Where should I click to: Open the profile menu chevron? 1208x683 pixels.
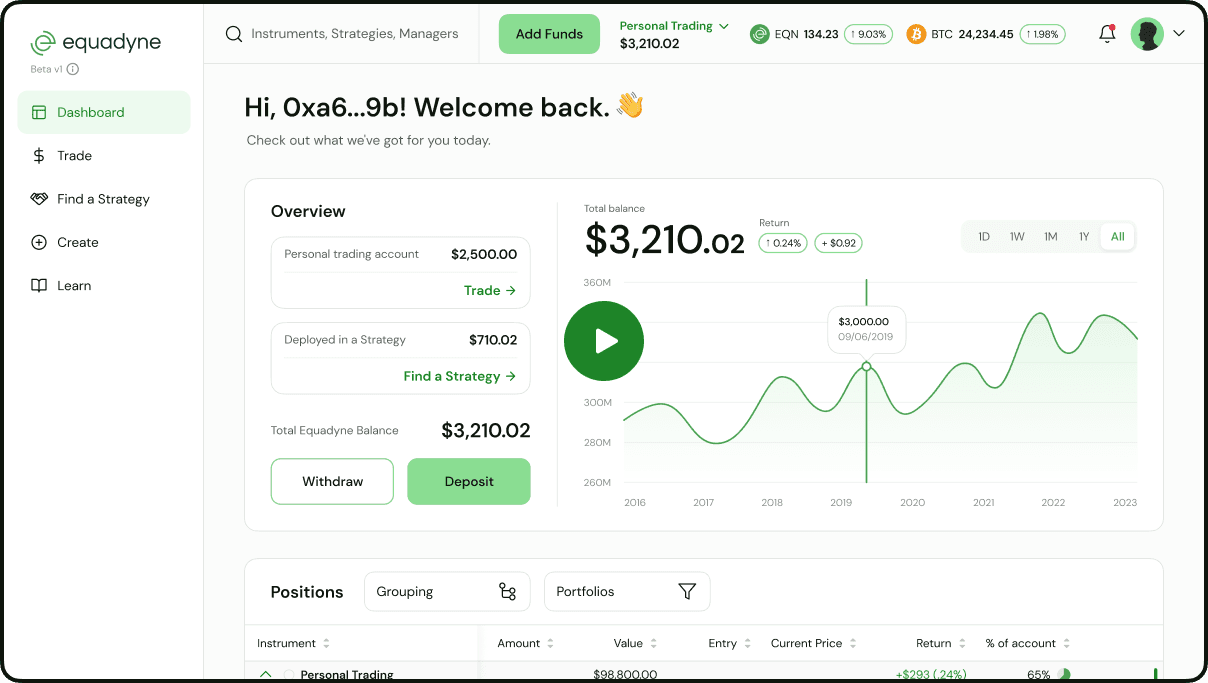[x=1179, y=34]
